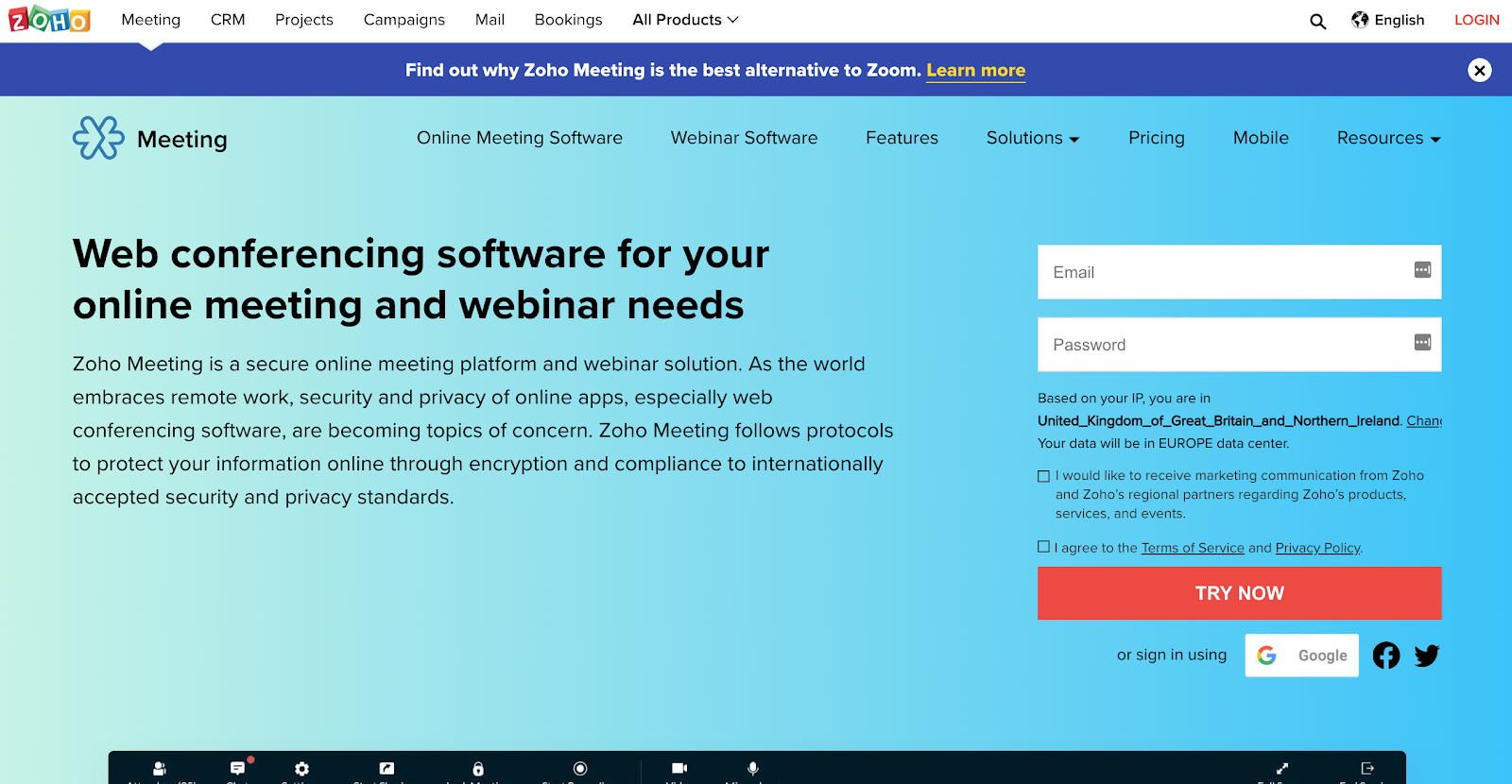1512x784 pixels.
Task: Click the TRY NOW button
Action: [x=1240, y=593]
